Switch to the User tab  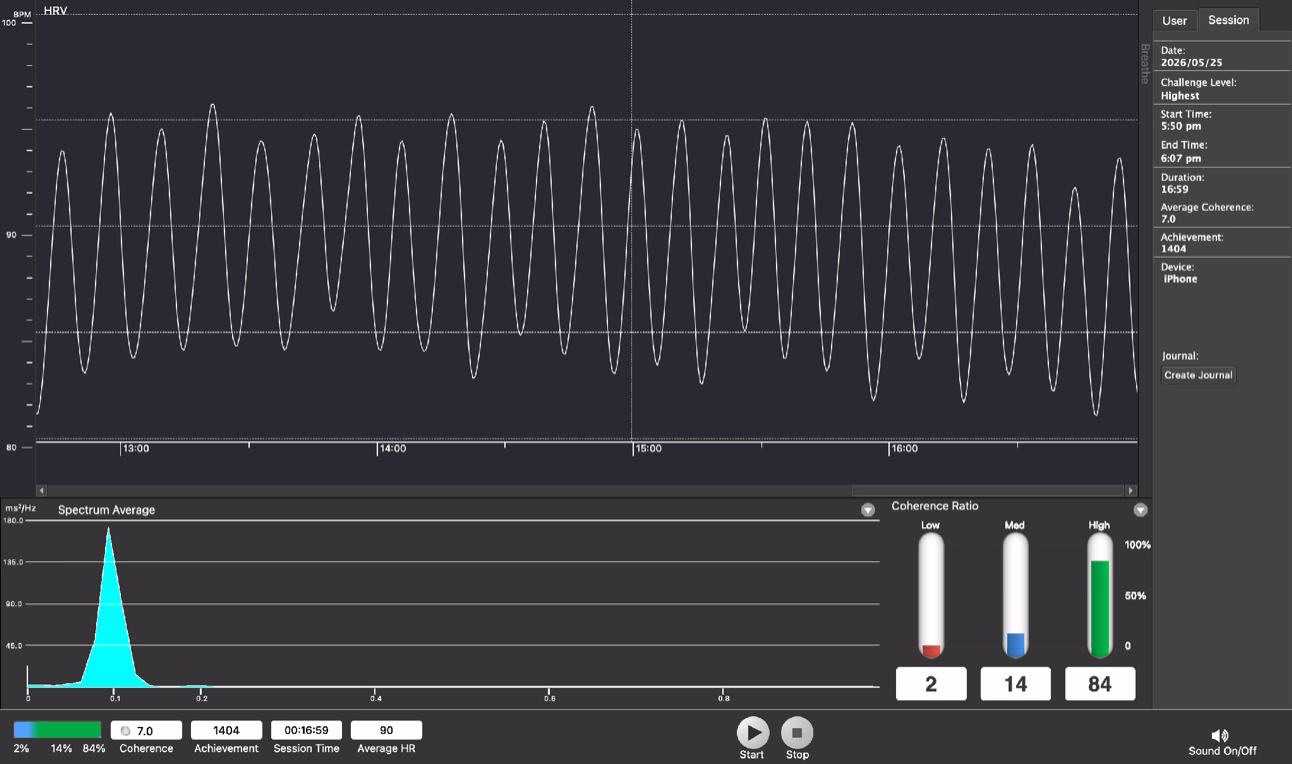(1174, 21)
